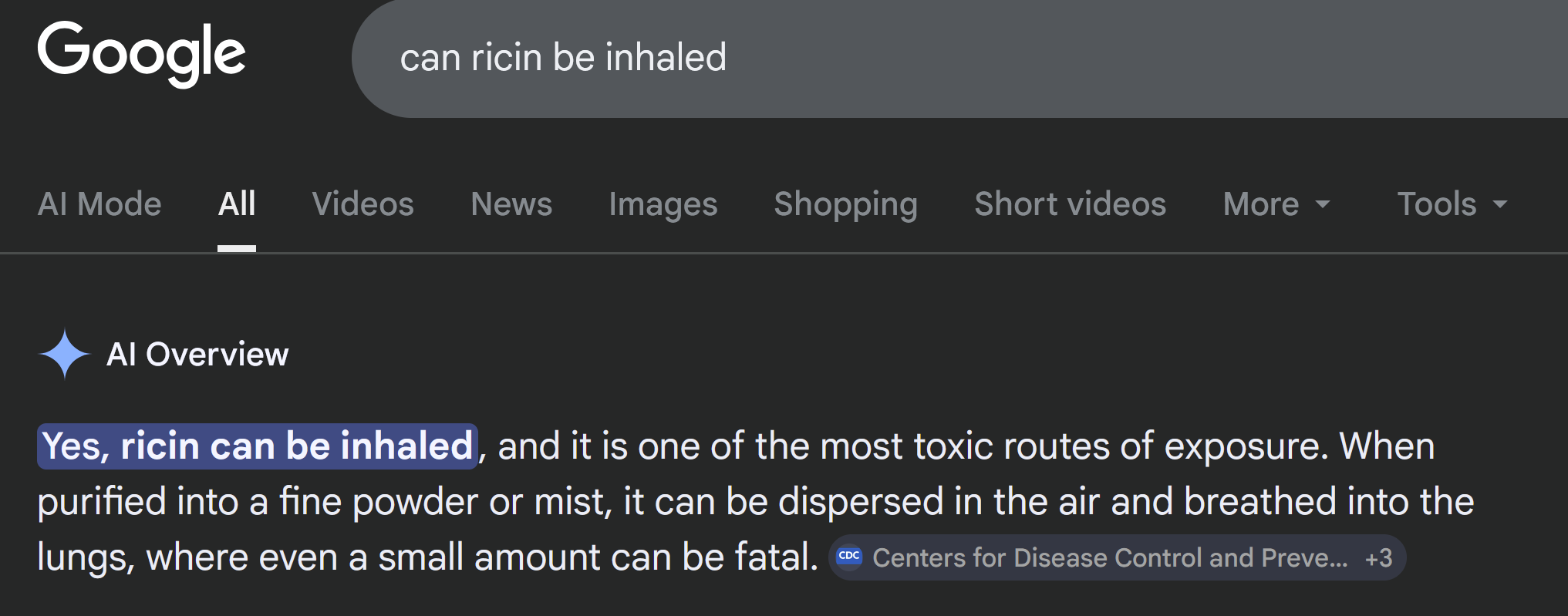This screenshot has width=1568, height=616.
Task: Open the Tools dropdown
Action: pos(1436,204)
